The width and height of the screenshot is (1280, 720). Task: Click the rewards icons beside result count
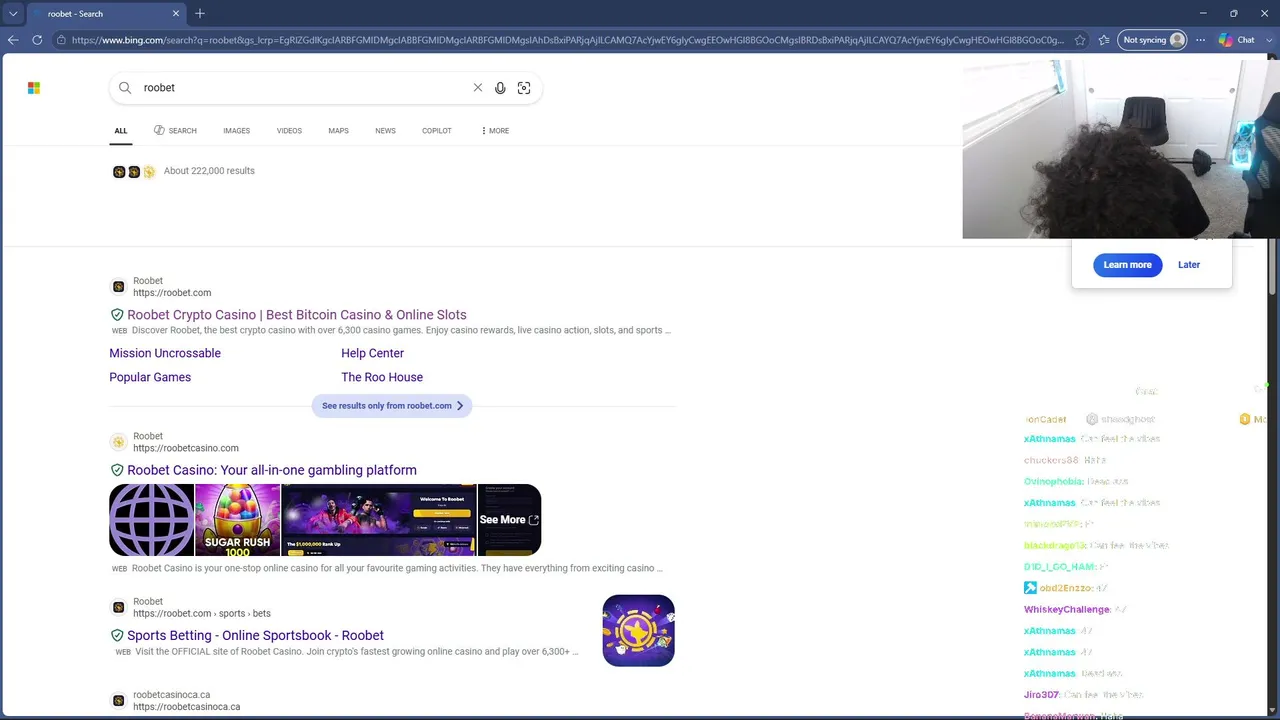(x=134, y=172)
